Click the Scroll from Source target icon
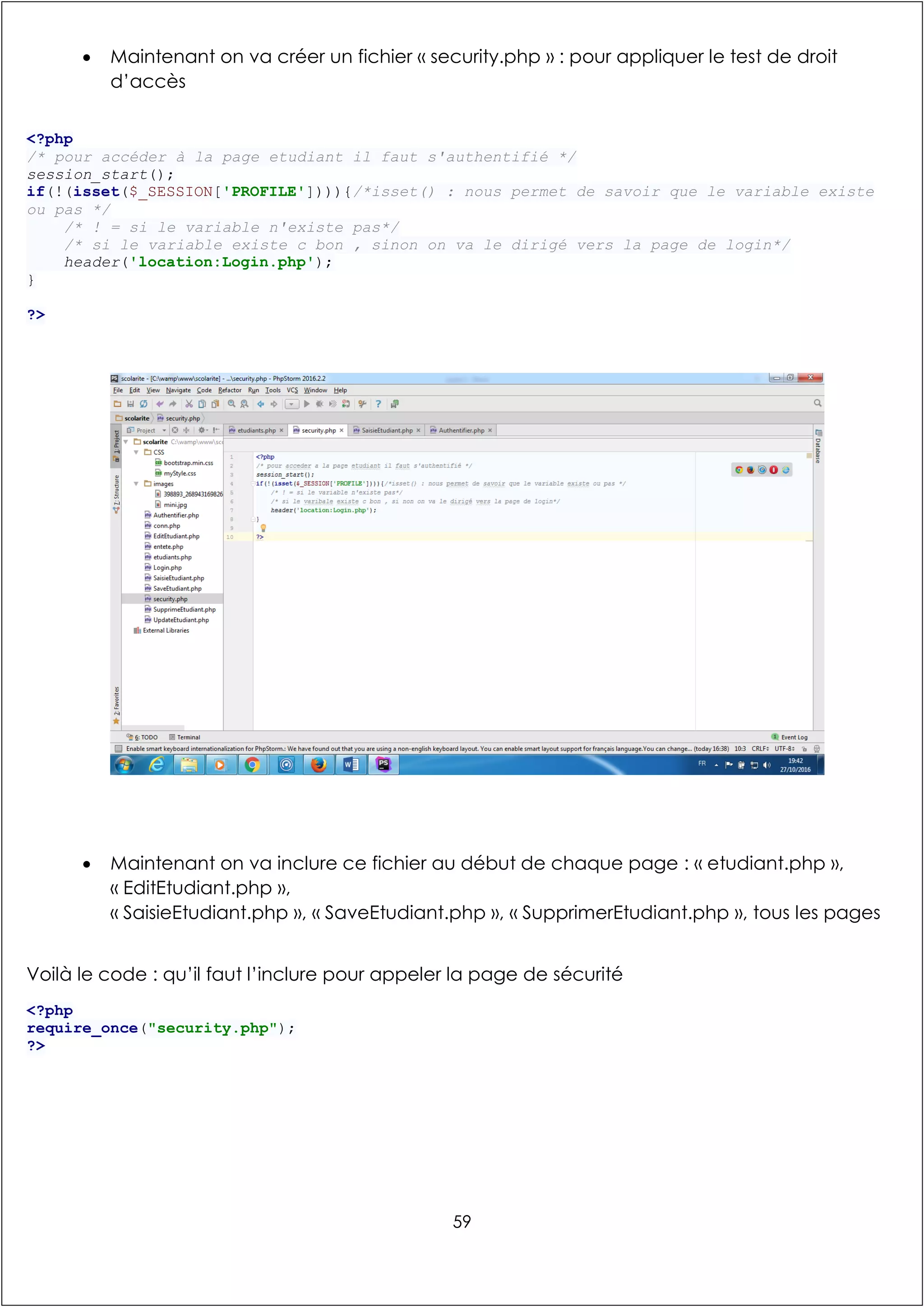924x1307 pixels. pyautogui.click(x=175, y=431)
